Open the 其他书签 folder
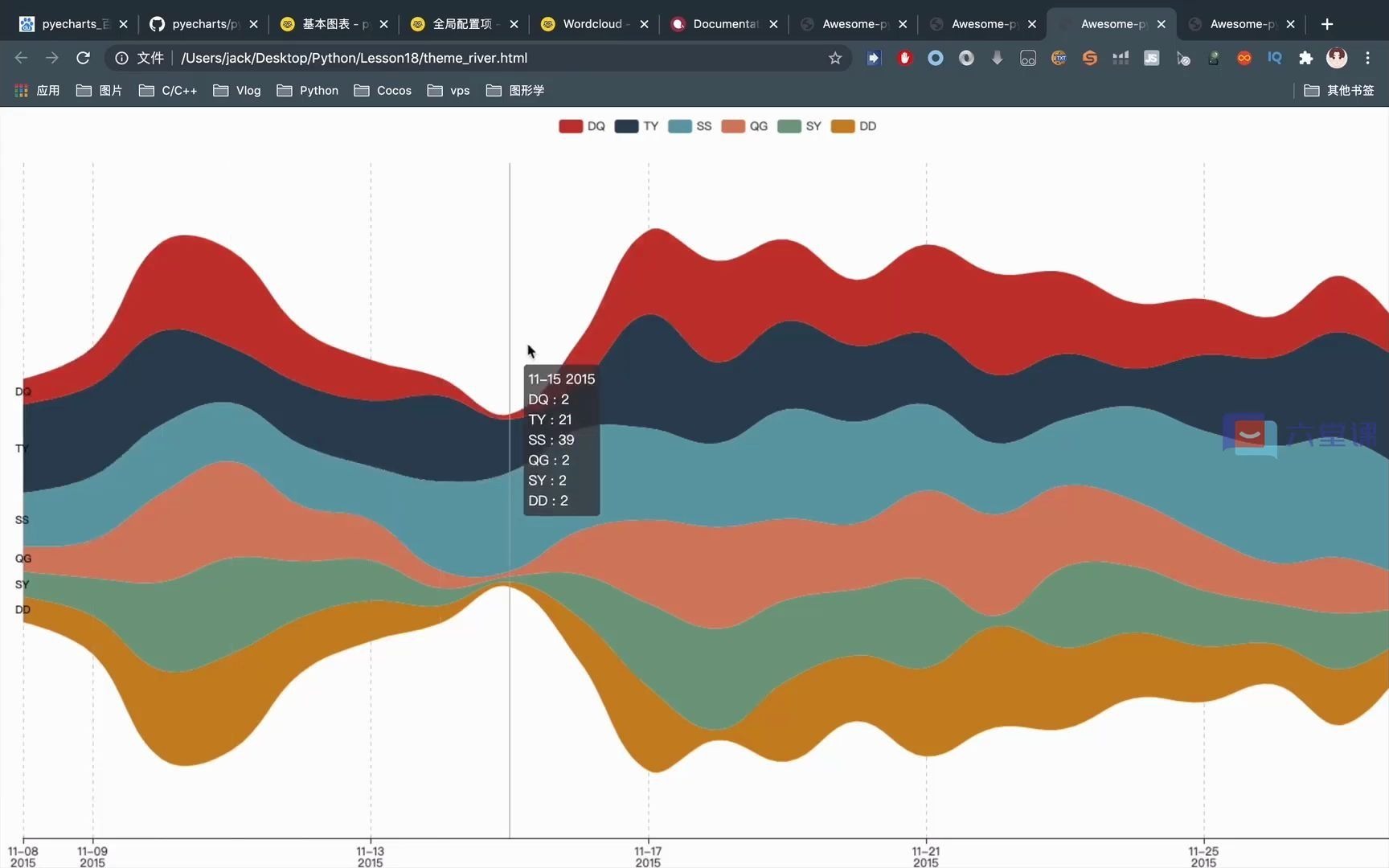This screenshot has width=1389, height=868. tap(1339, 90)
